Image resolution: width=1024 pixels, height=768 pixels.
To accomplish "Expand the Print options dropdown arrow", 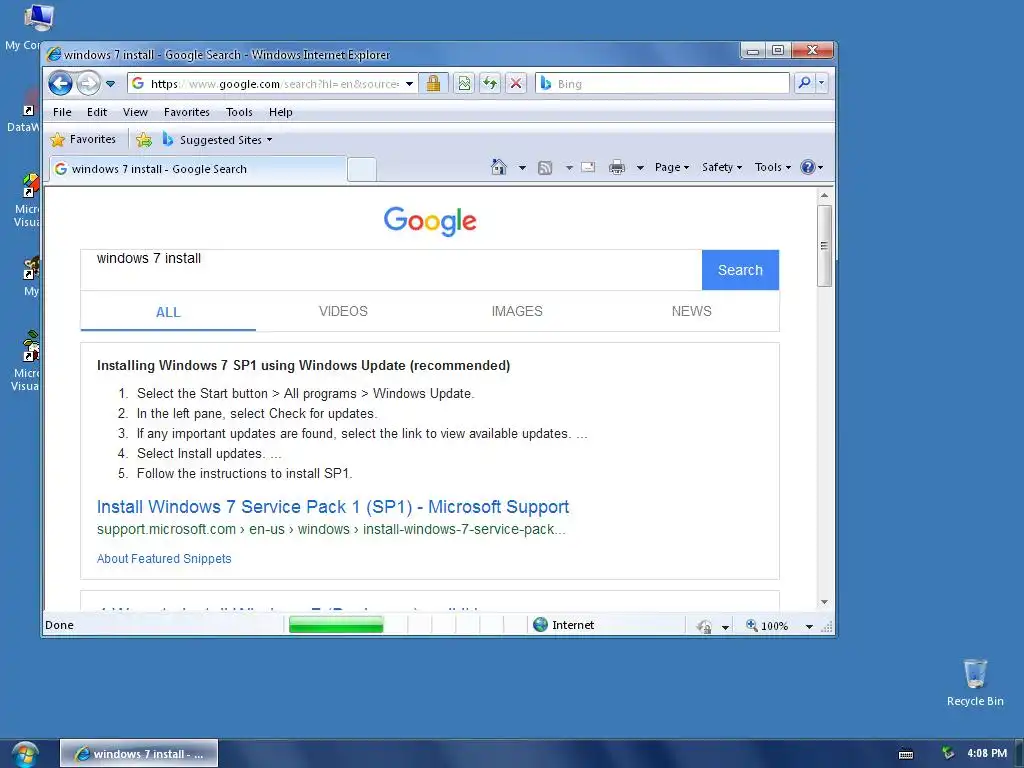I will (x=640, y=168).
